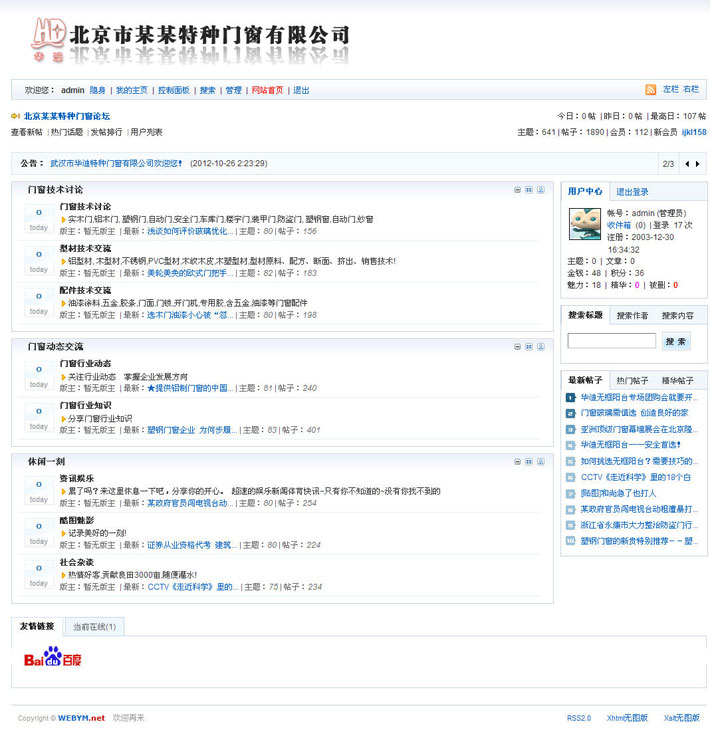Click the rightmost icon in 休闲一刻 header
Viewport: 710px width, 730px height.
pos(540,461)
